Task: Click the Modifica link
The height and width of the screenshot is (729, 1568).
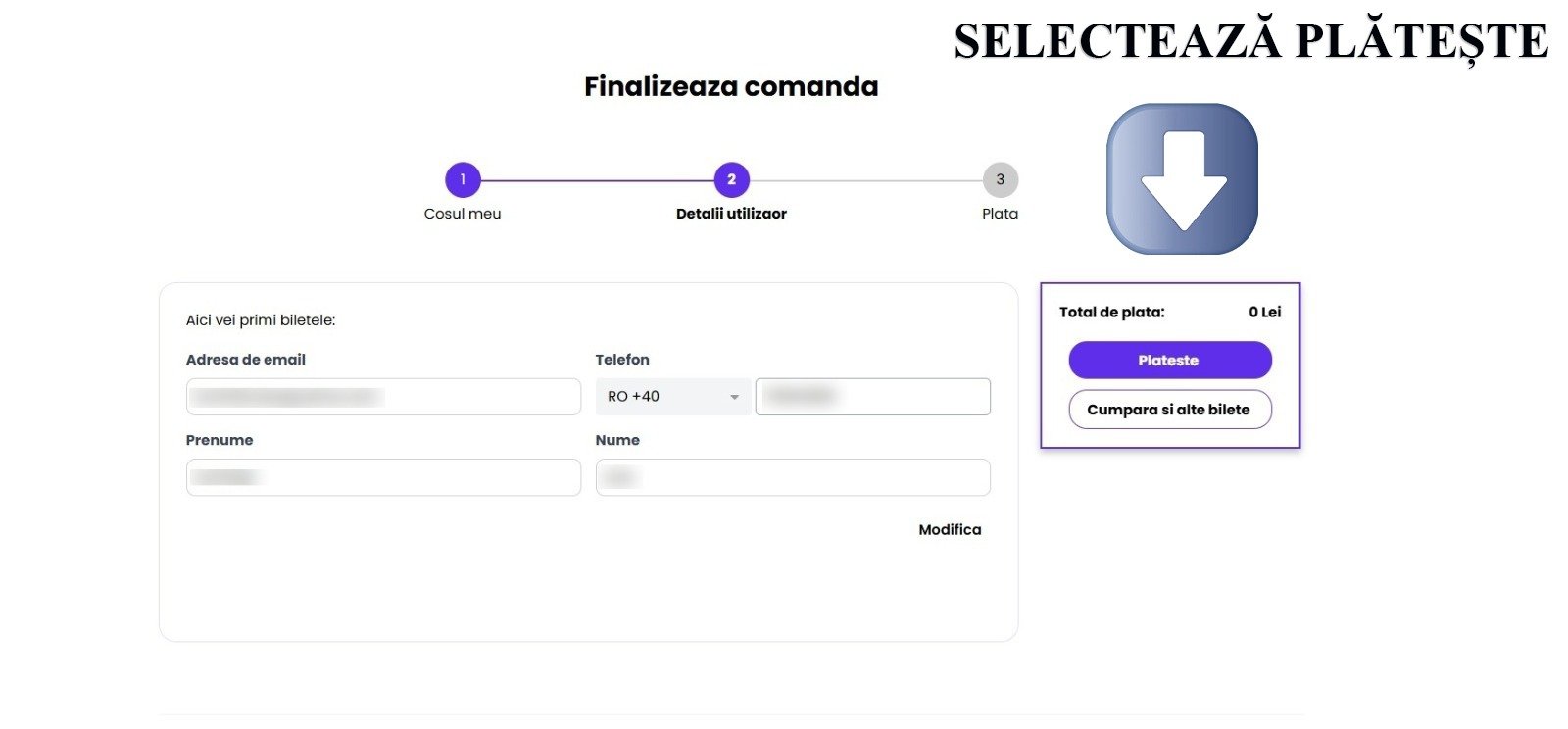Action: click(x=950, y=530)
